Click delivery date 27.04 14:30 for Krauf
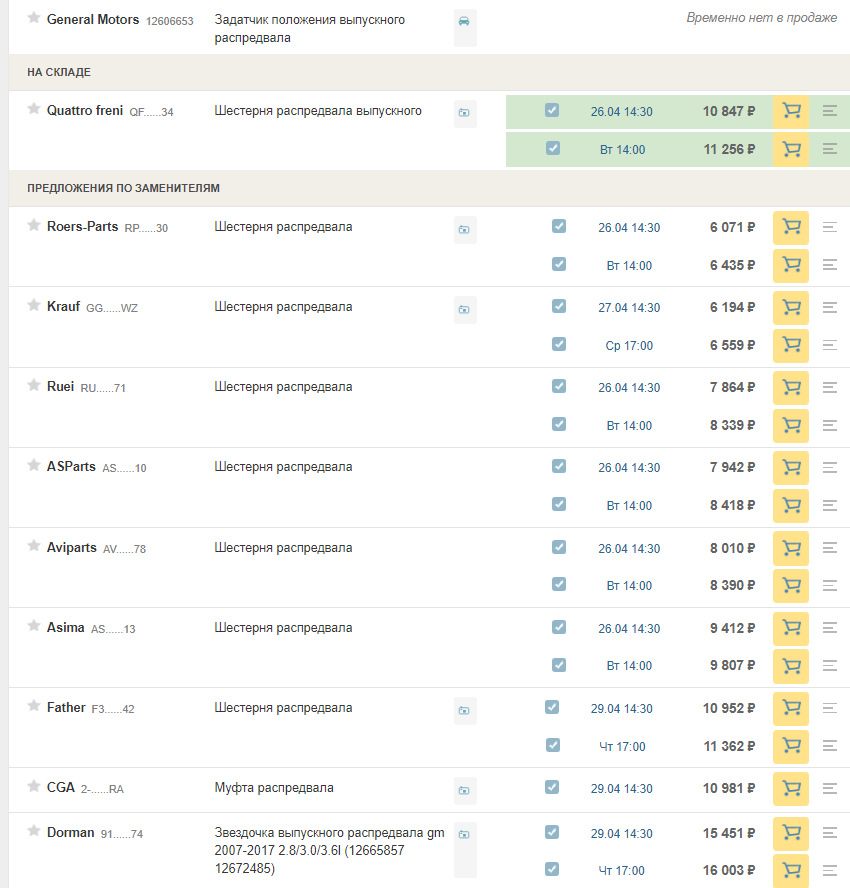 click(x=629, y=308)
